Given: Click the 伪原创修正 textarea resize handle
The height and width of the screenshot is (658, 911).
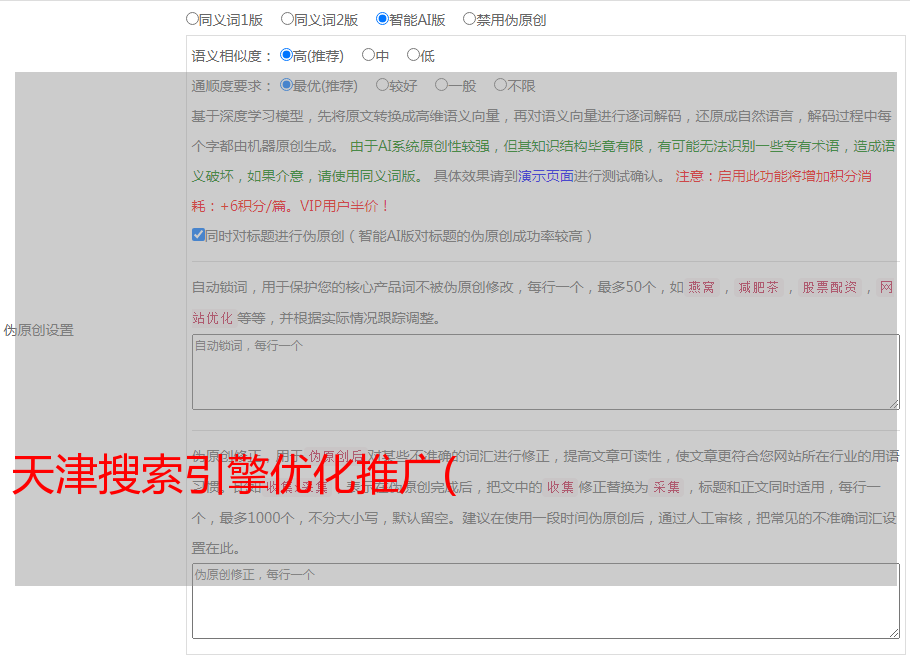Looking at the screenshot, I should pos(894,632).
